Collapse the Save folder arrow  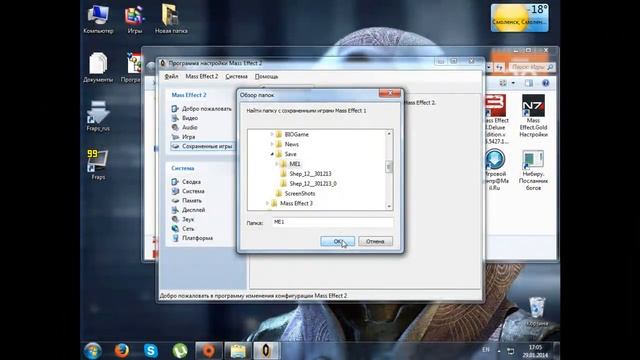pyautogui.click(x=272, y=154)
